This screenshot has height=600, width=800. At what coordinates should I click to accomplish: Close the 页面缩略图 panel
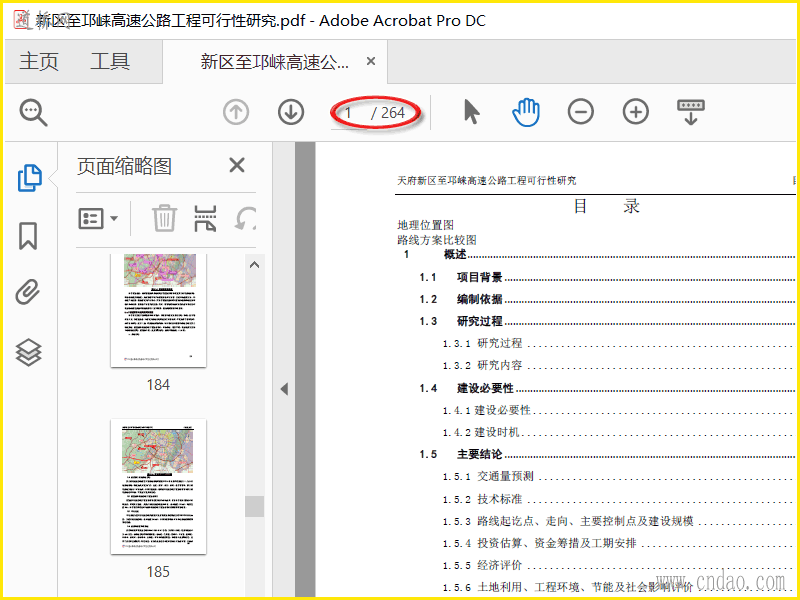pyautogui.click(x=237, y=165)
